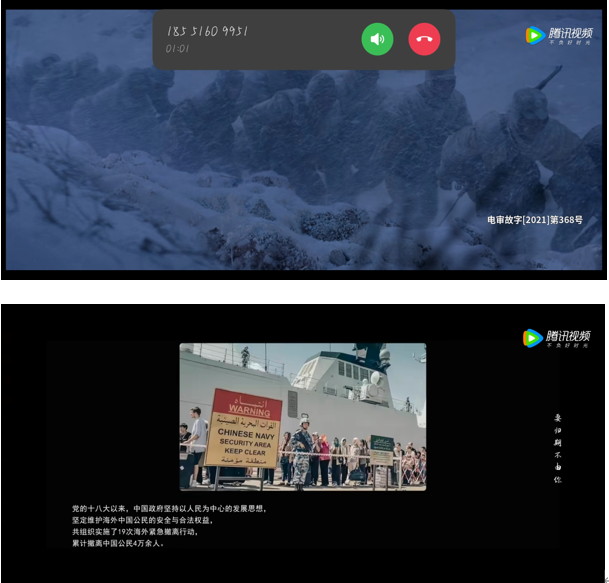Image resolution: width=609 pixels, height=583 pixels.
Task: Click Tencent Video play logo in snow frame
Action: click(534, 35)
